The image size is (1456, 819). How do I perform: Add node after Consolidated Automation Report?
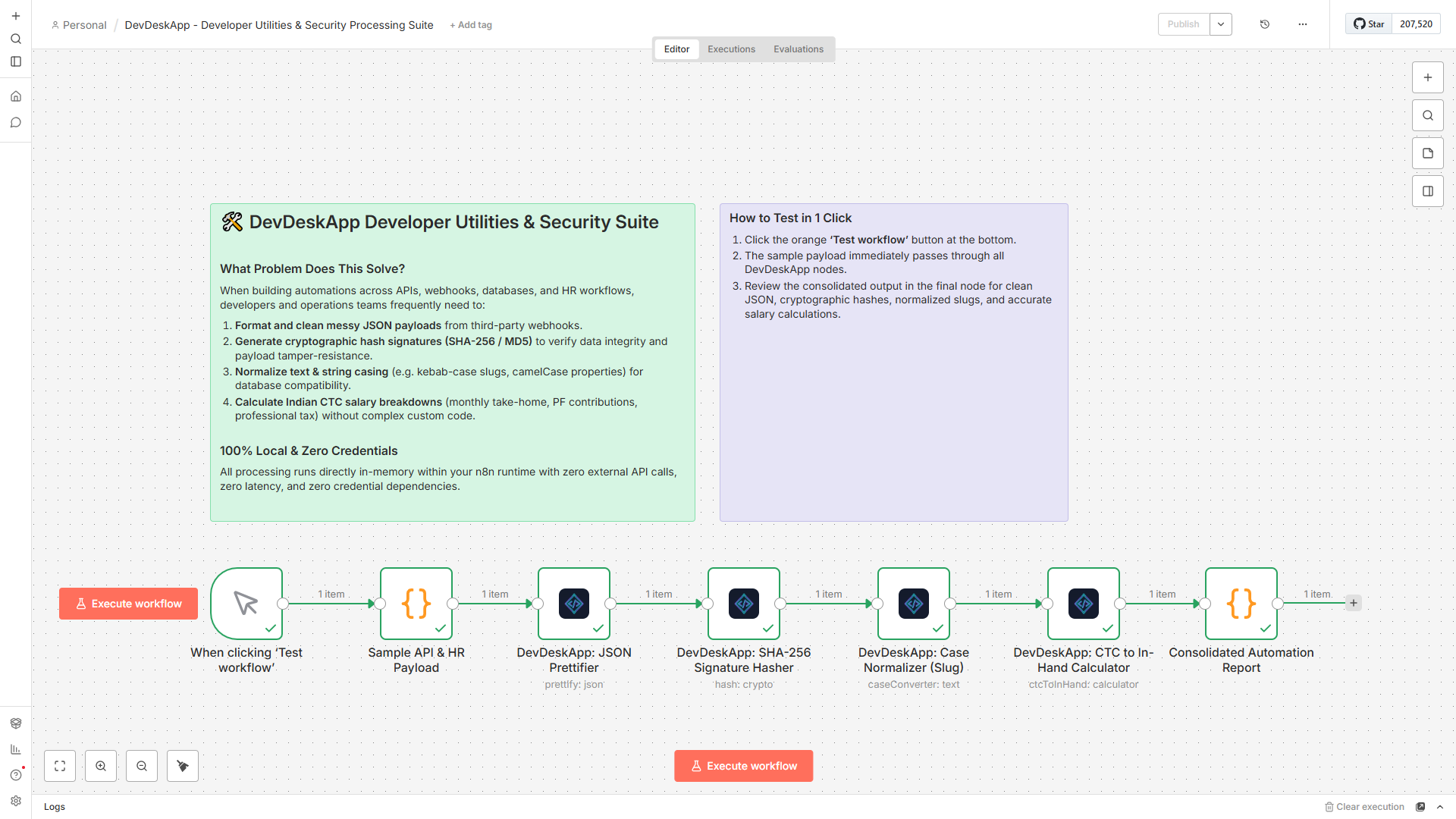(x=1354, y=603)
